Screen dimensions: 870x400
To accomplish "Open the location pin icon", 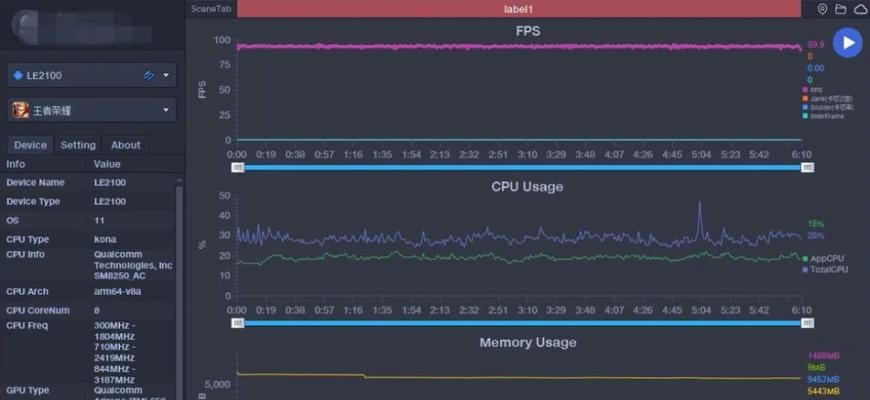I will [x=823, y=9].
